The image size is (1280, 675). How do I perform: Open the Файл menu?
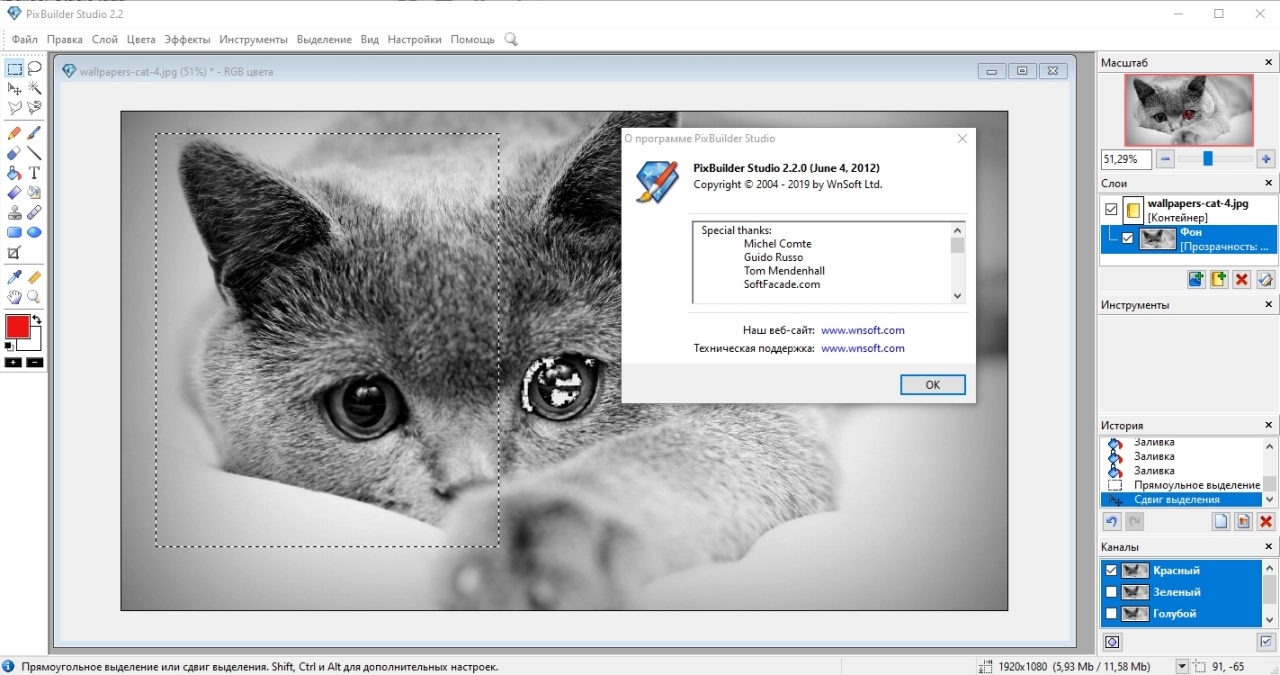[x=25, y=39]
